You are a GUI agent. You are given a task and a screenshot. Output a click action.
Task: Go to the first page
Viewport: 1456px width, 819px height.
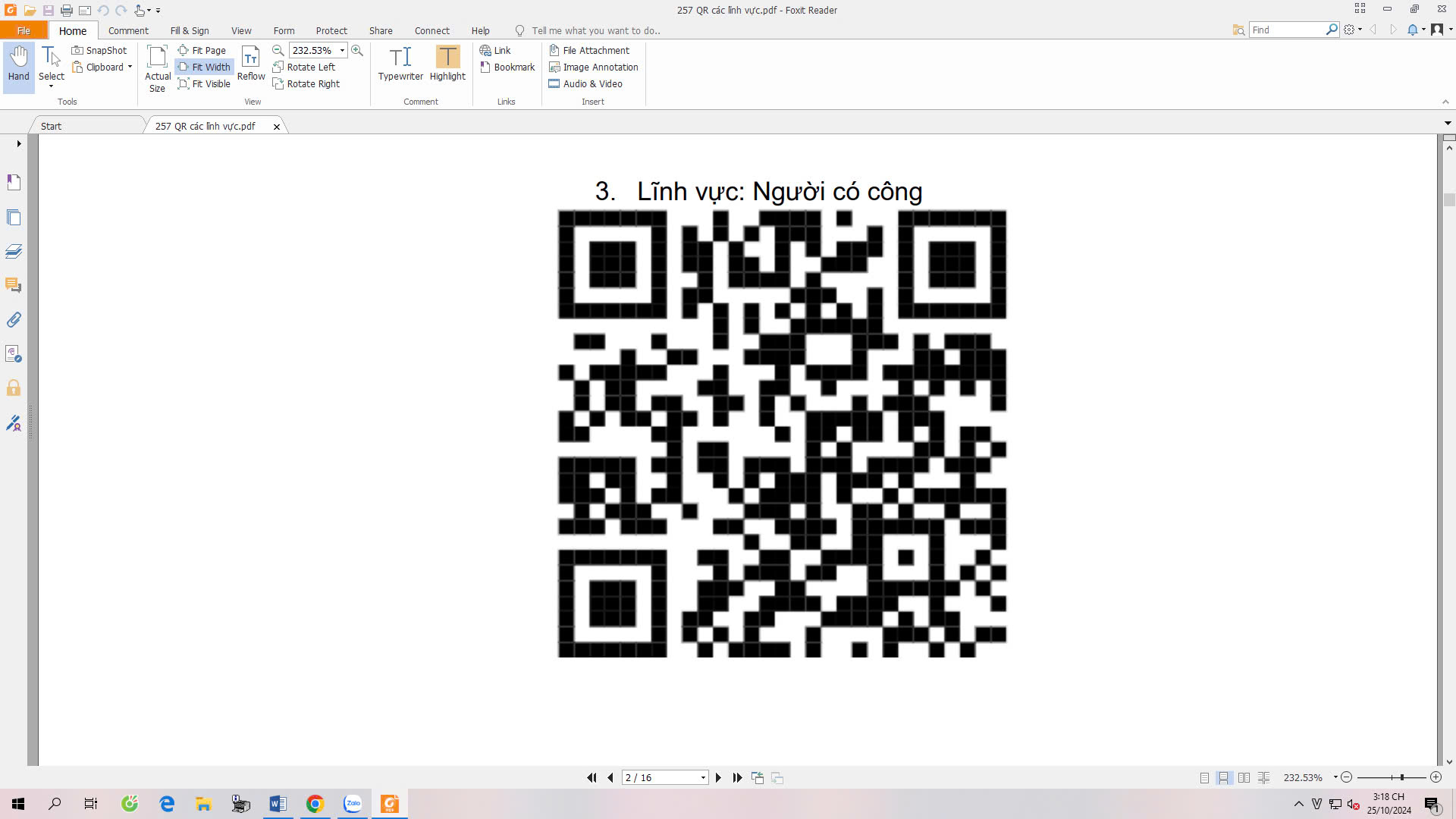click(591, 777)
